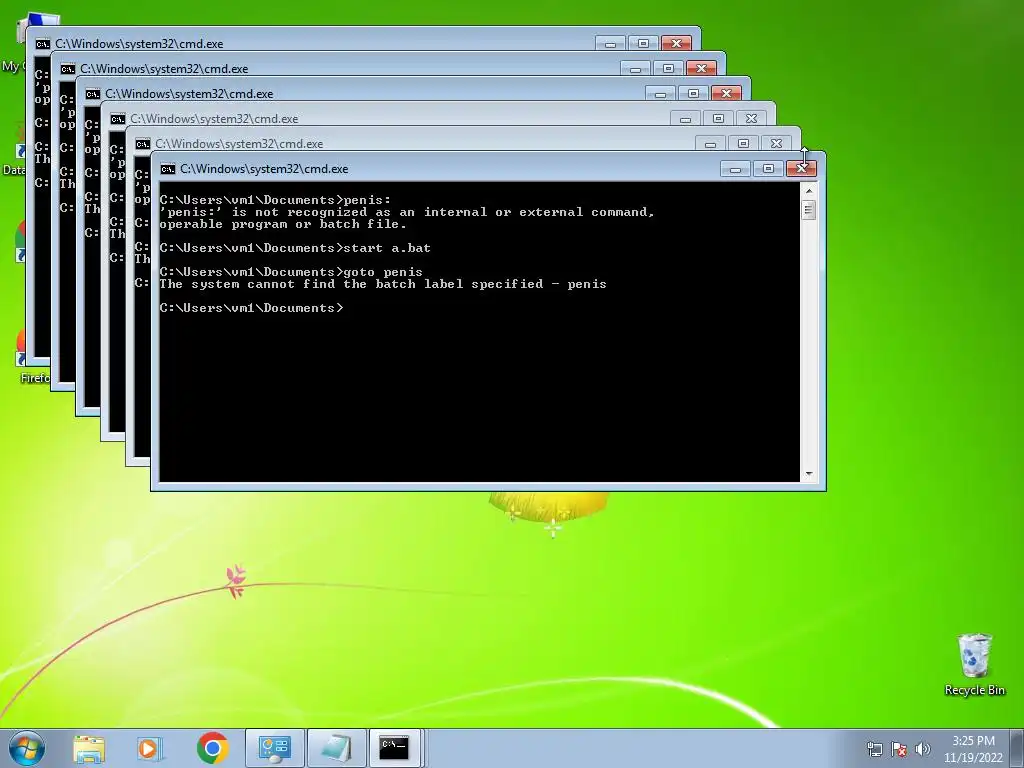Close the second cmd.exe window
This screenshot has height=768, width=1024.
pos(701,69)
